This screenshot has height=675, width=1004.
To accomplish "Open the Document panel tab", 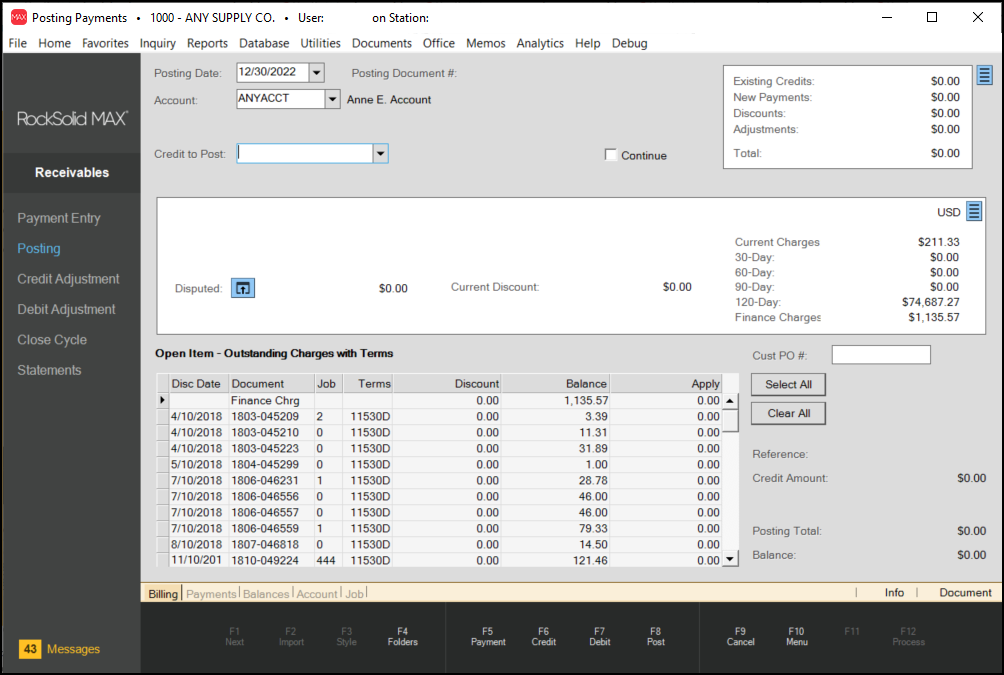I will click(x=965, y=592).
